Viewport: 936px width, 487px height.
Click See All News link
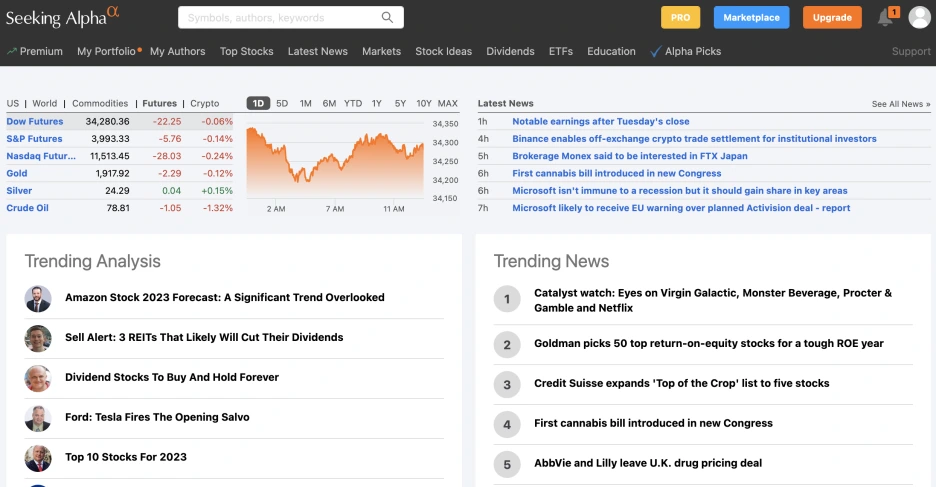901,104
